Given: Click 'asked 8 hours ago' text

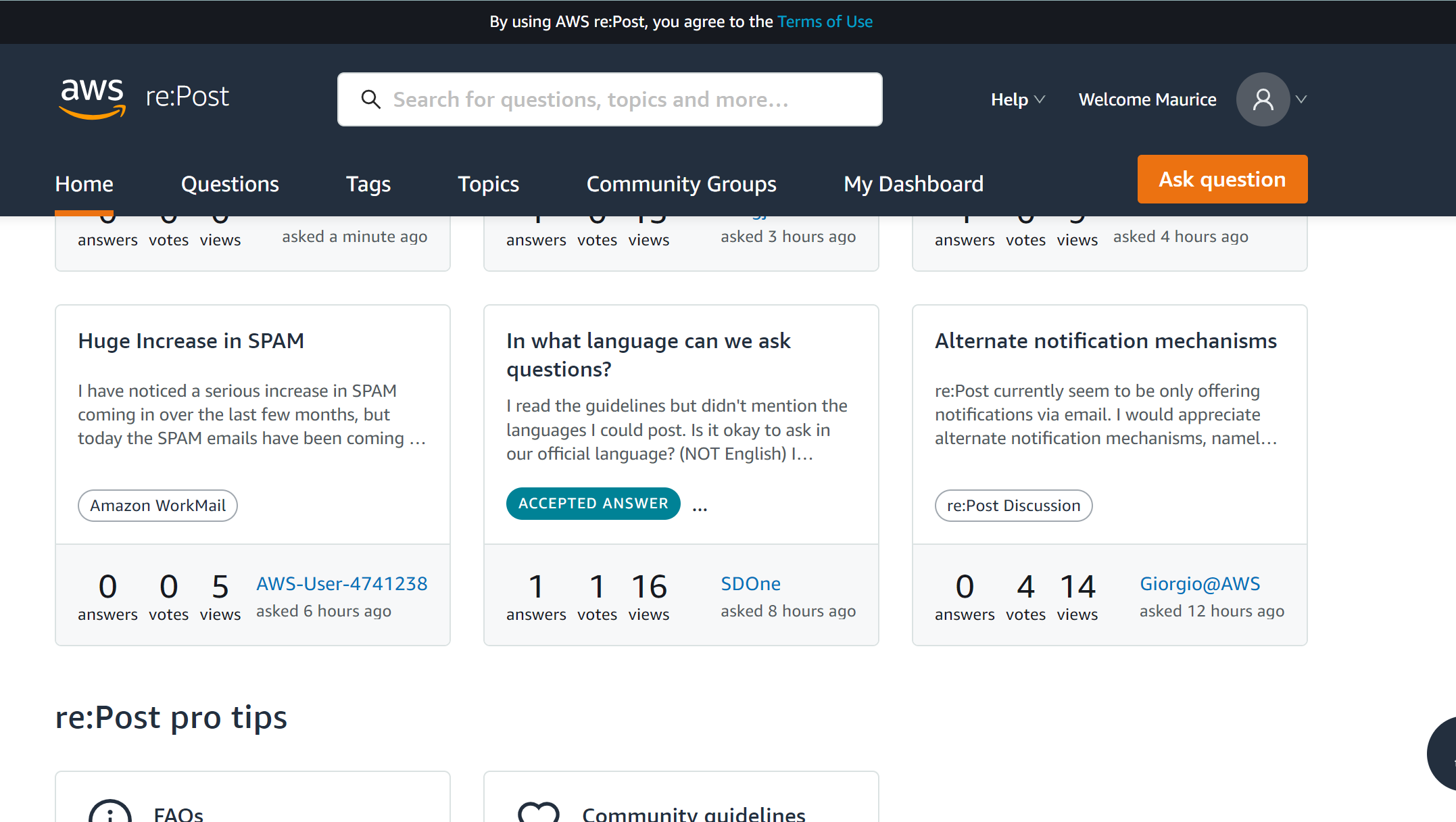Looking at the screenshot, I should click(788, 611).
